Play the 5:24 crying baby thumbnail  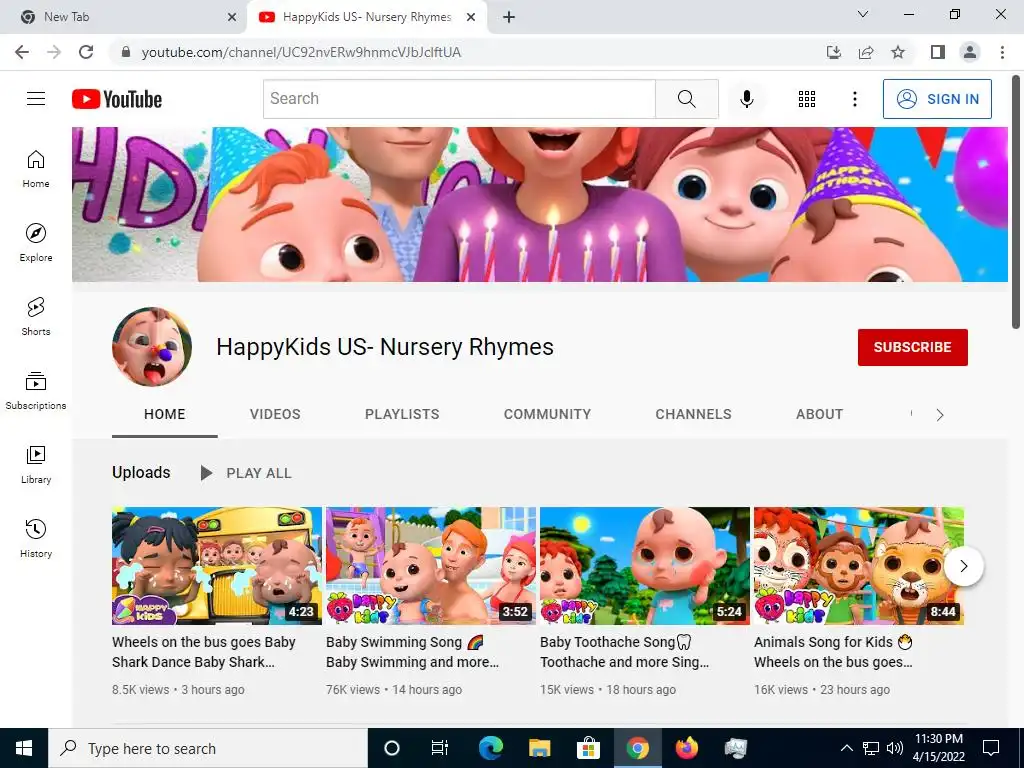[645, 566]
